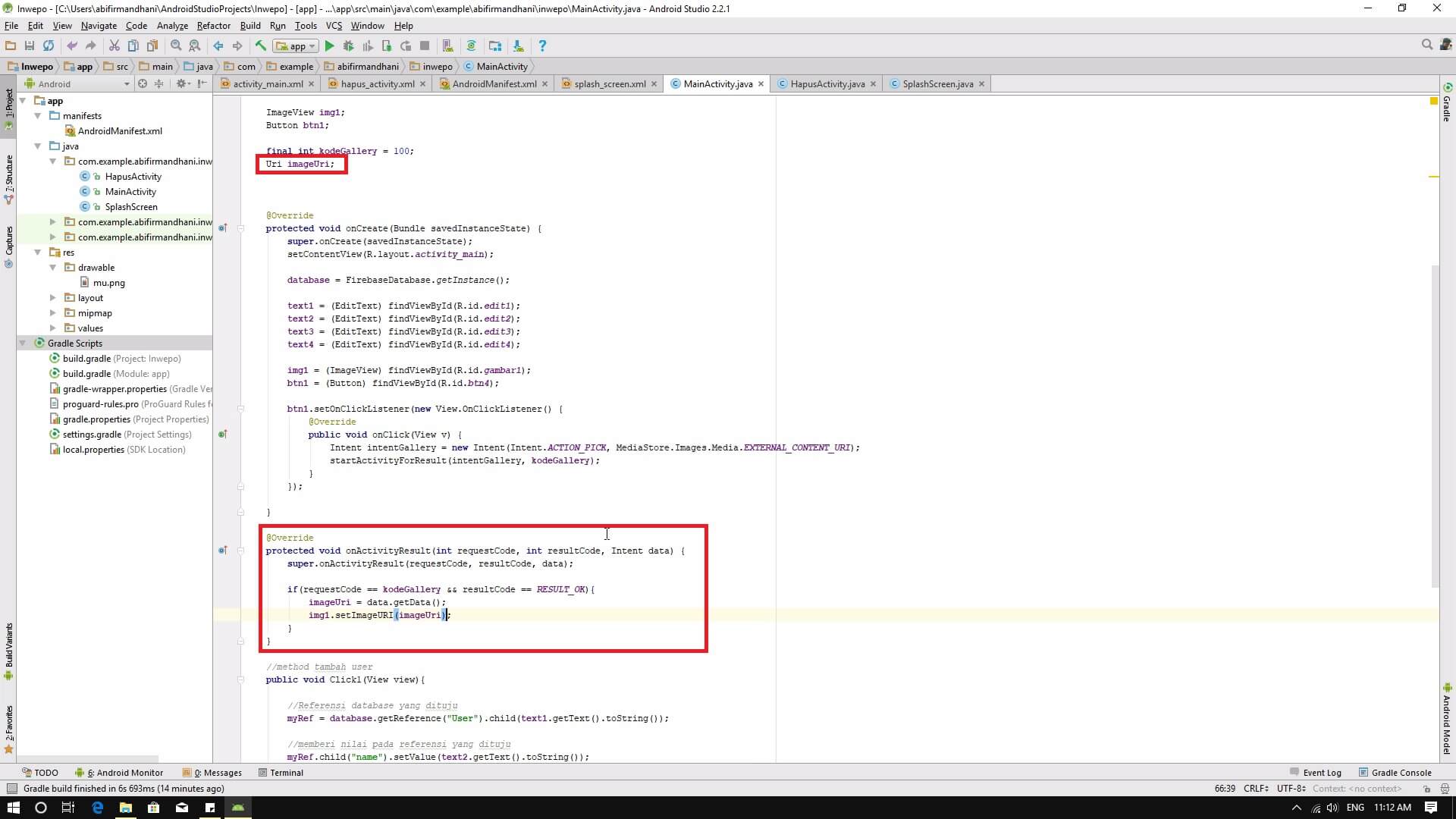Click the green Run app button
The width and height of the screenshot is (1456, 819).
pyautogui.click(x=329, y=46)
